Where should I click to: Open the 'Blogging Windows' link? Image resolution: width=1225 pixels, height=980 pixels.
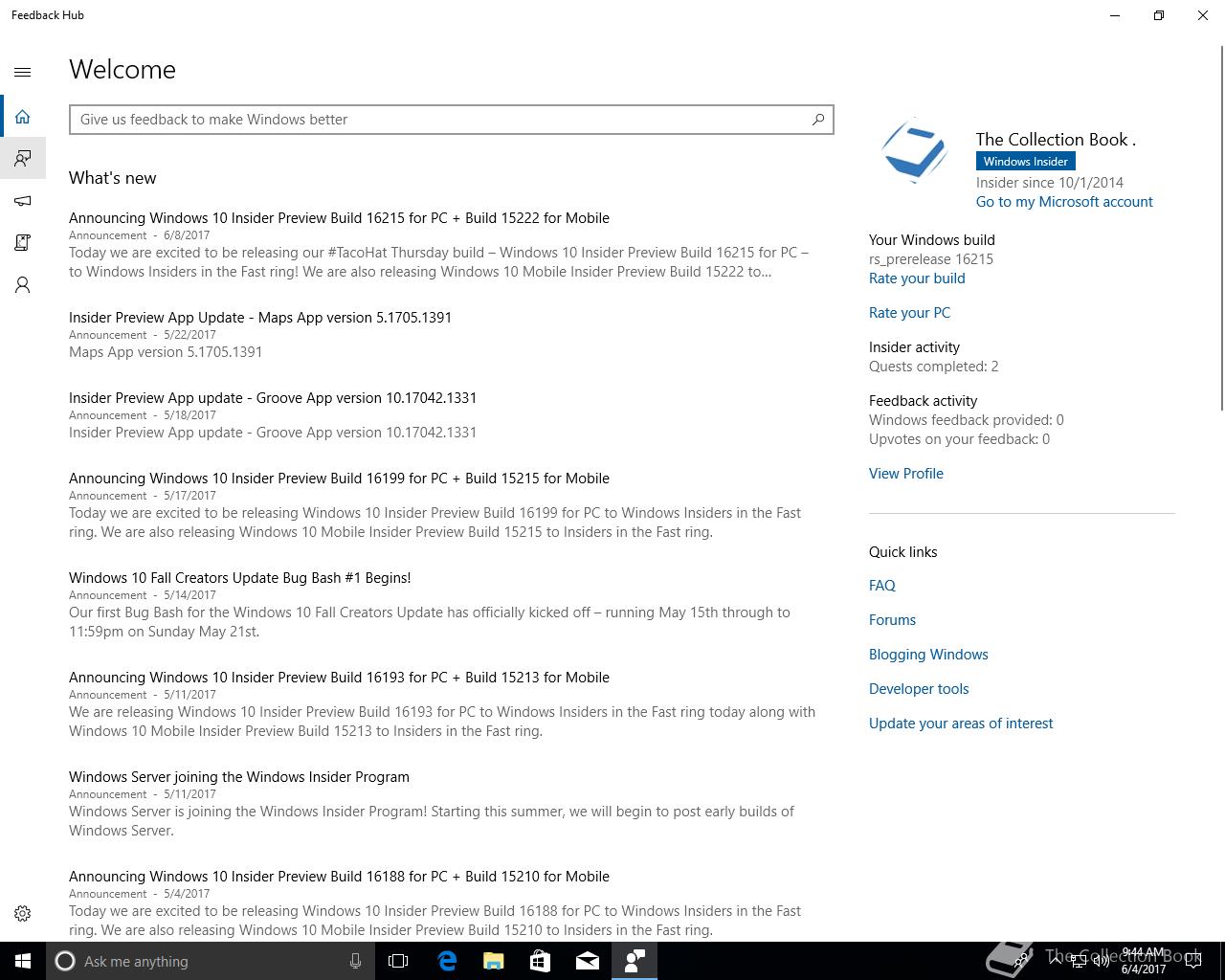(x=928, y=655)
